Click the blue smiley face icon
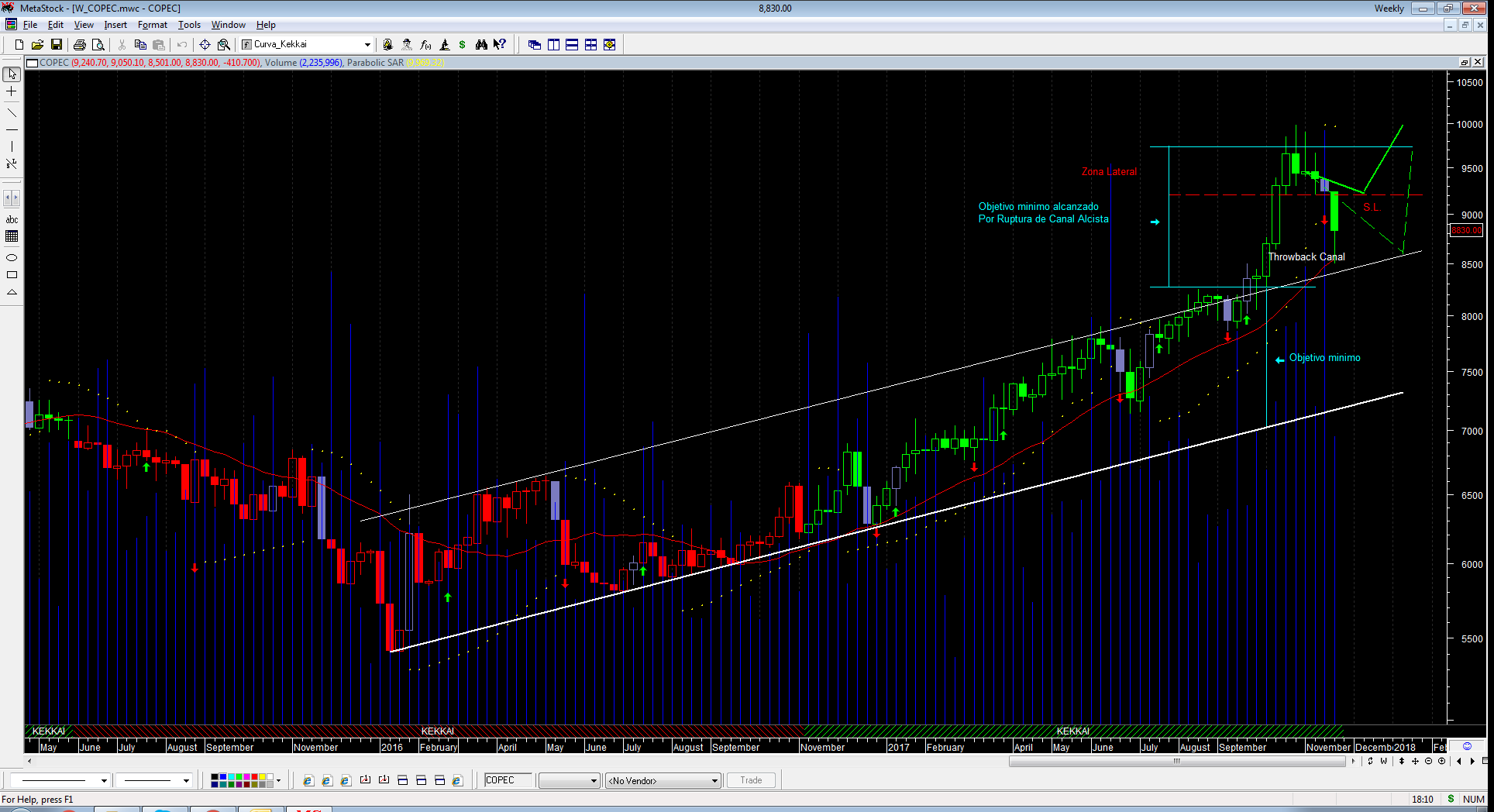The height and width of the screenshot is (812, 1494). pos(1467,746)
